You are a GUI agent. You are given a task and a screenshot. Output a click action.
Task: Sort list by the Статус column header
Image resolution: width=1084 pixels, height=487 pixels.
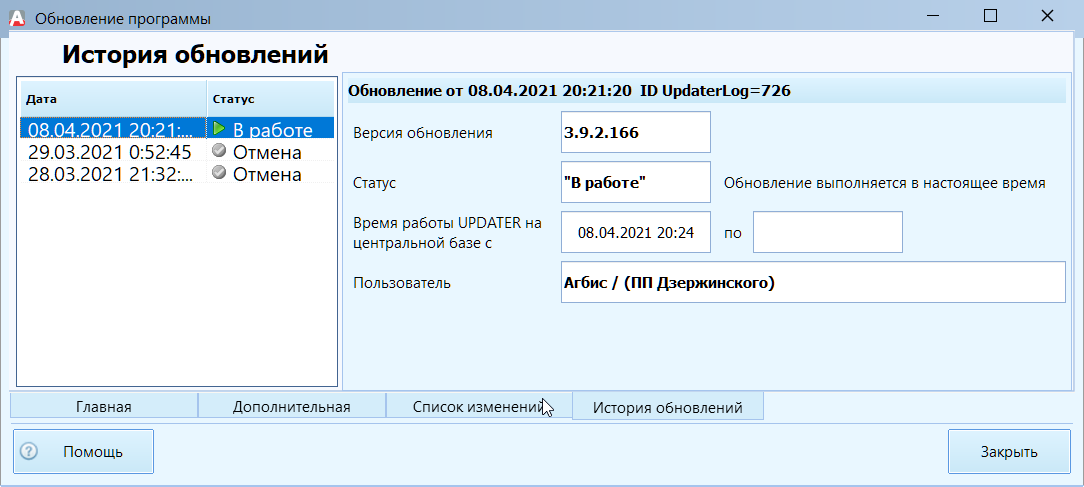coord(270,99)
